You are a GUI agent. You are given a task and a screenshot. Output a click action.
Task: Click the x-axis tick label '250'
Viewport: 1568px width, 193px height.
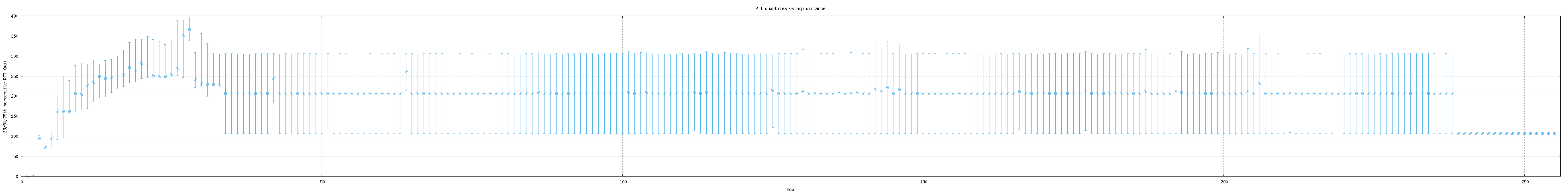tap(1523, 182)
